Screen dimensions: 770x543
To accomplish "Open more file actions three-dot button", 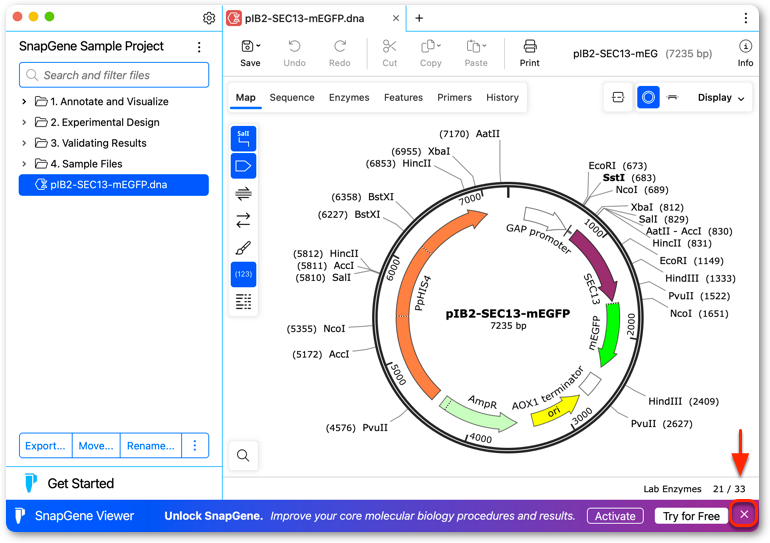I will point(195,446).
